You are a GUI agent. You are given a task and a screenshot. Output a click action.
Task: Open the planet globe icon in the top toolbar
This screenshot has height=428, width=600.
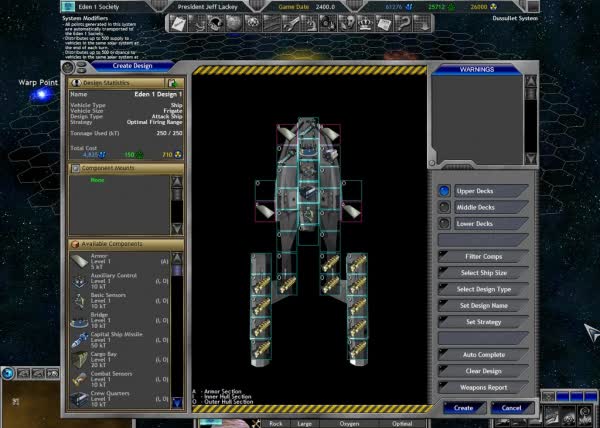point(233,23)
